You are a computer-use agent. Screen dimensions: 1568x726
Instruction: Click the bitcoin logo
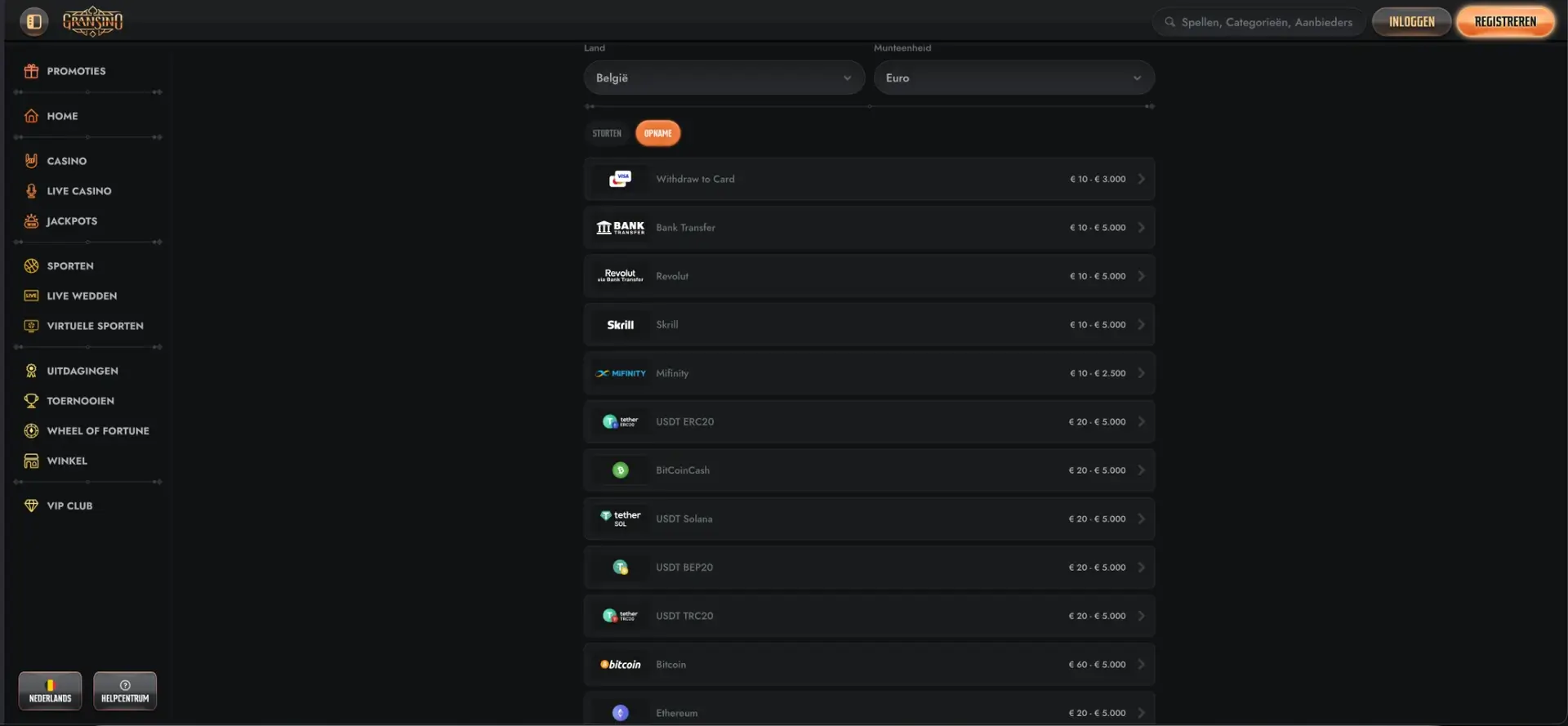tap(621, 665)
